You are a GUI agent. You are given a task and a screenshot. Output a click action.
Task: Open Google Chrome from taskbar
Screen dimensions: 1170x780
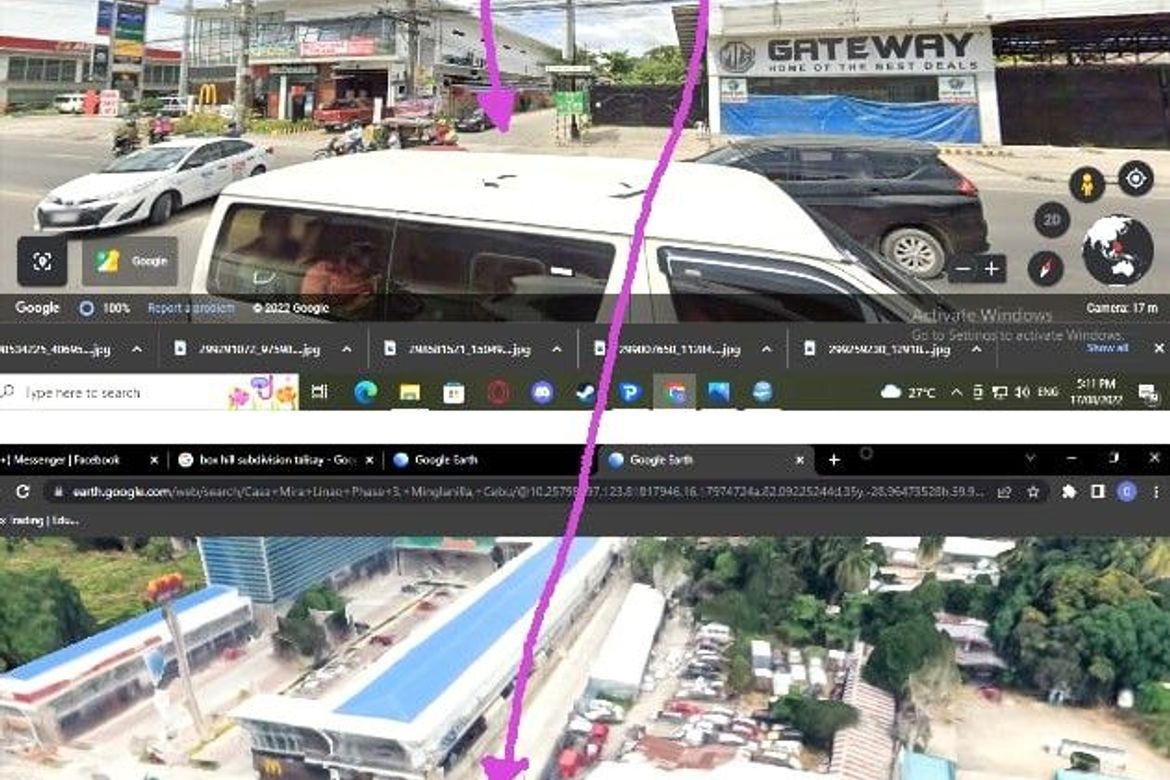tap(675, 392)
